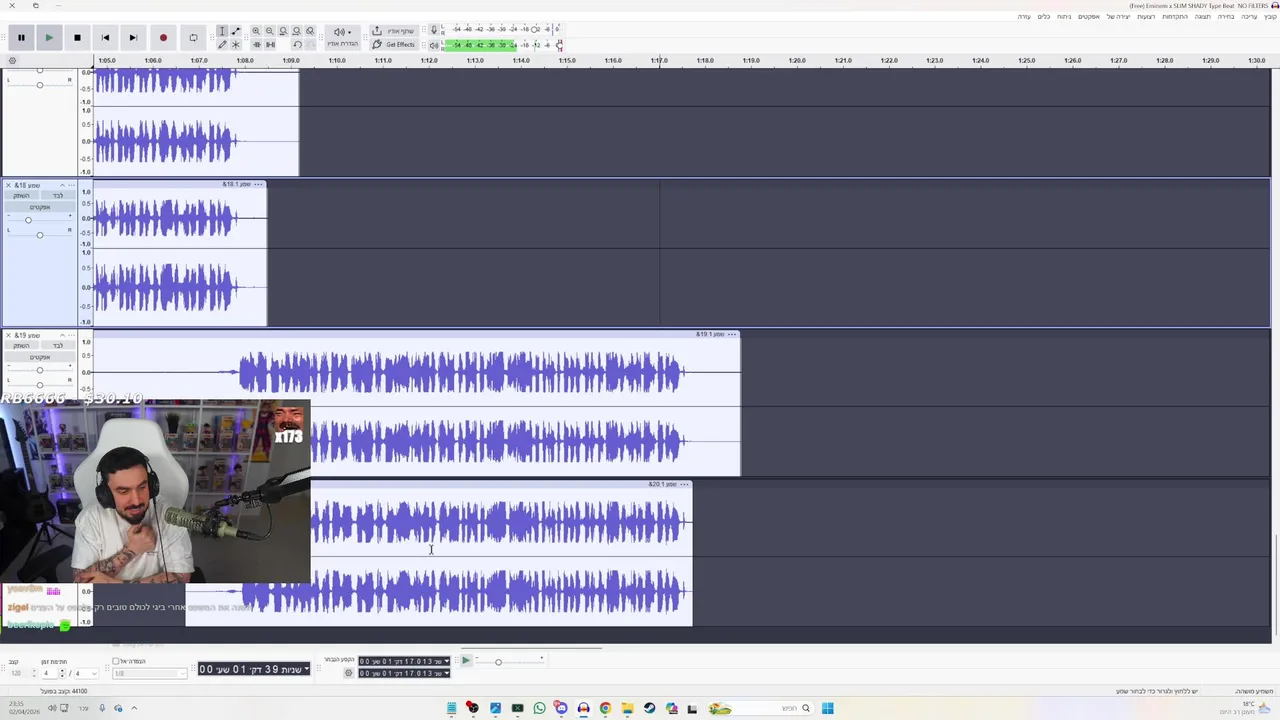1280x720 pixels.
Task: Start playback with the green Play button
Action: (x=48, y=37)
